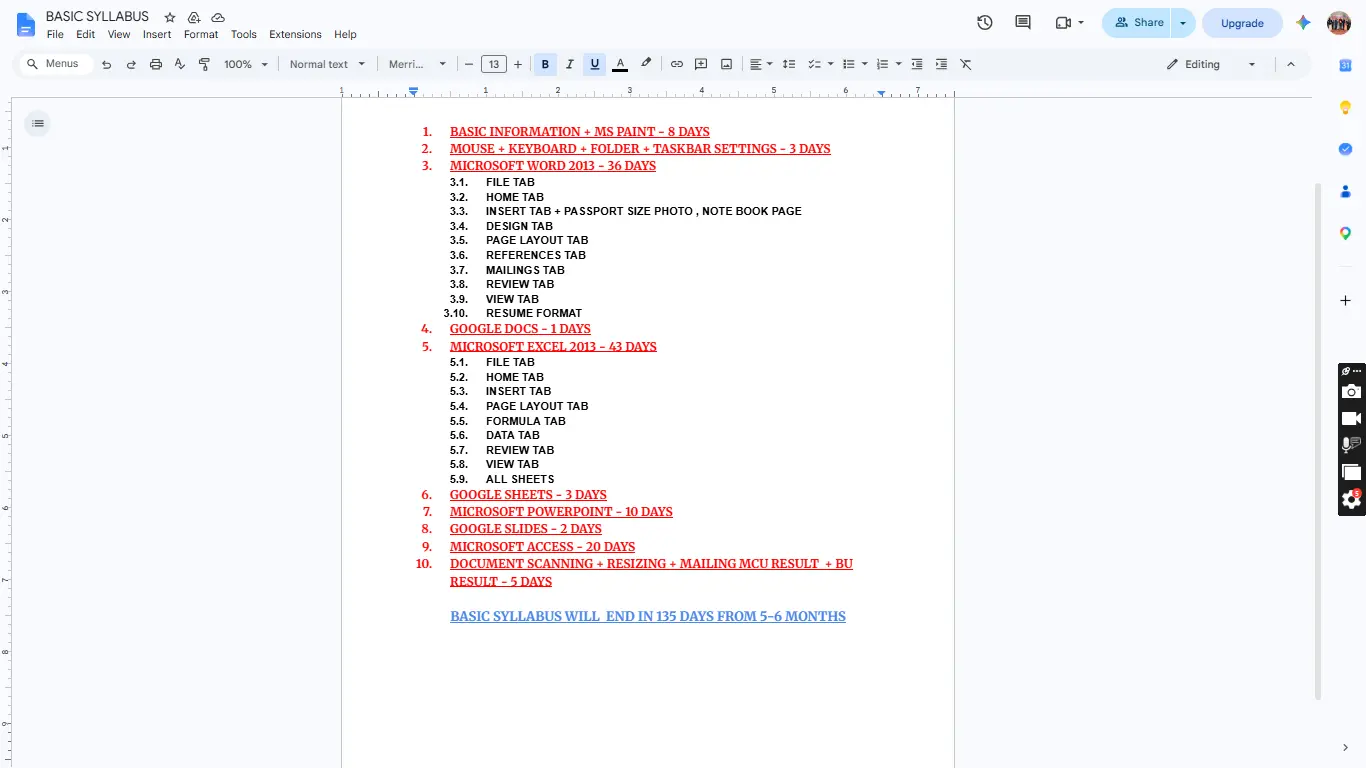Expand the bulleted list menu arrow
The width and height of the screenshot is (1366, 768).
click(x=865, y=64)
